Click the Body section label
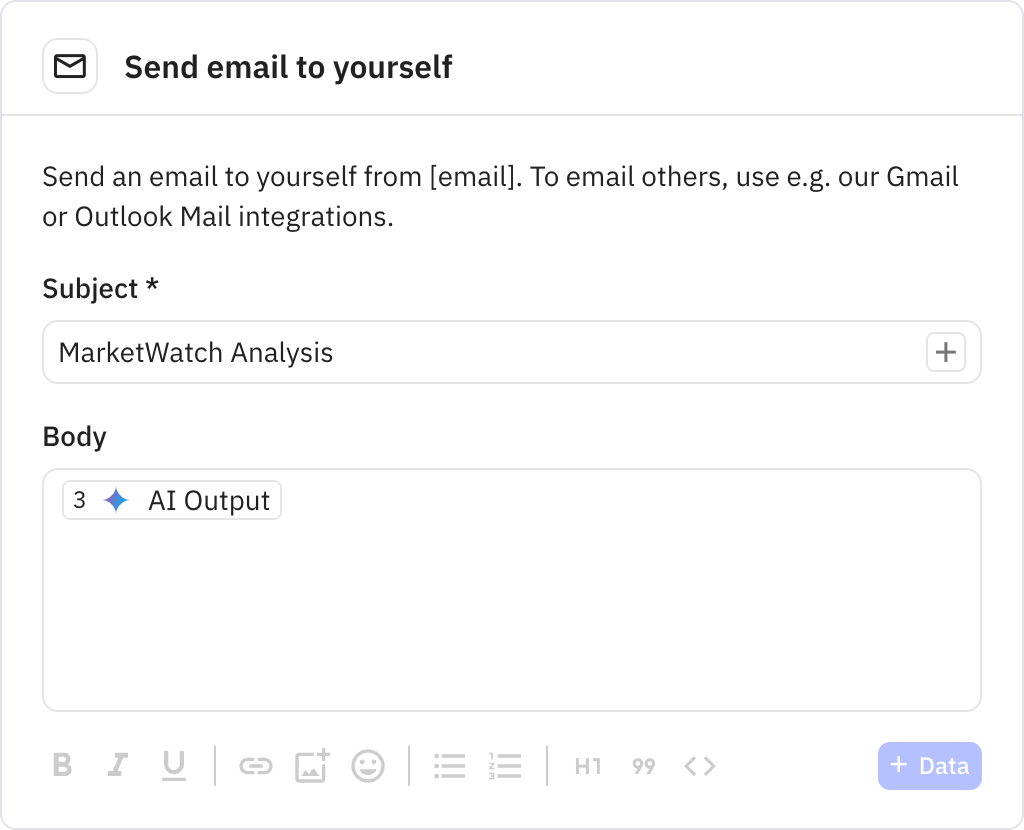The image size is (1024, 830). tap(75, 436)
